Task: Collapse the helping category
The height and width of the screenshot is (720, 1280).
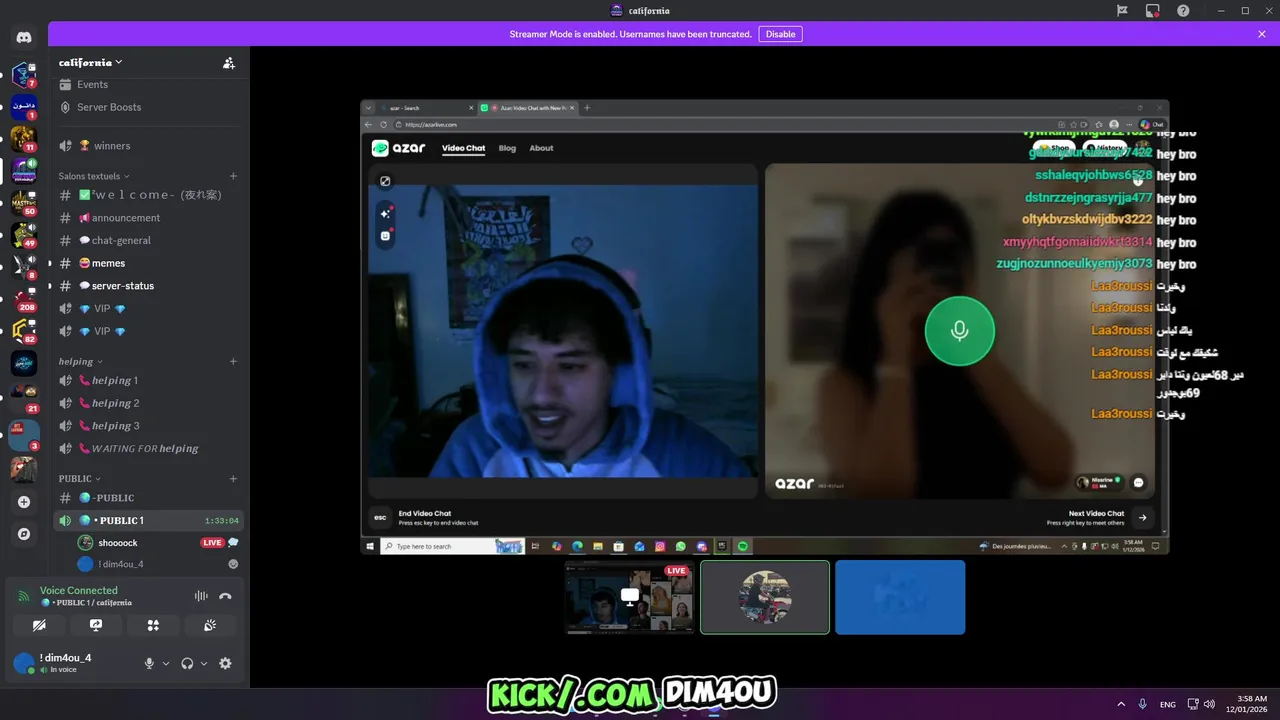Action: coord(81,361)
